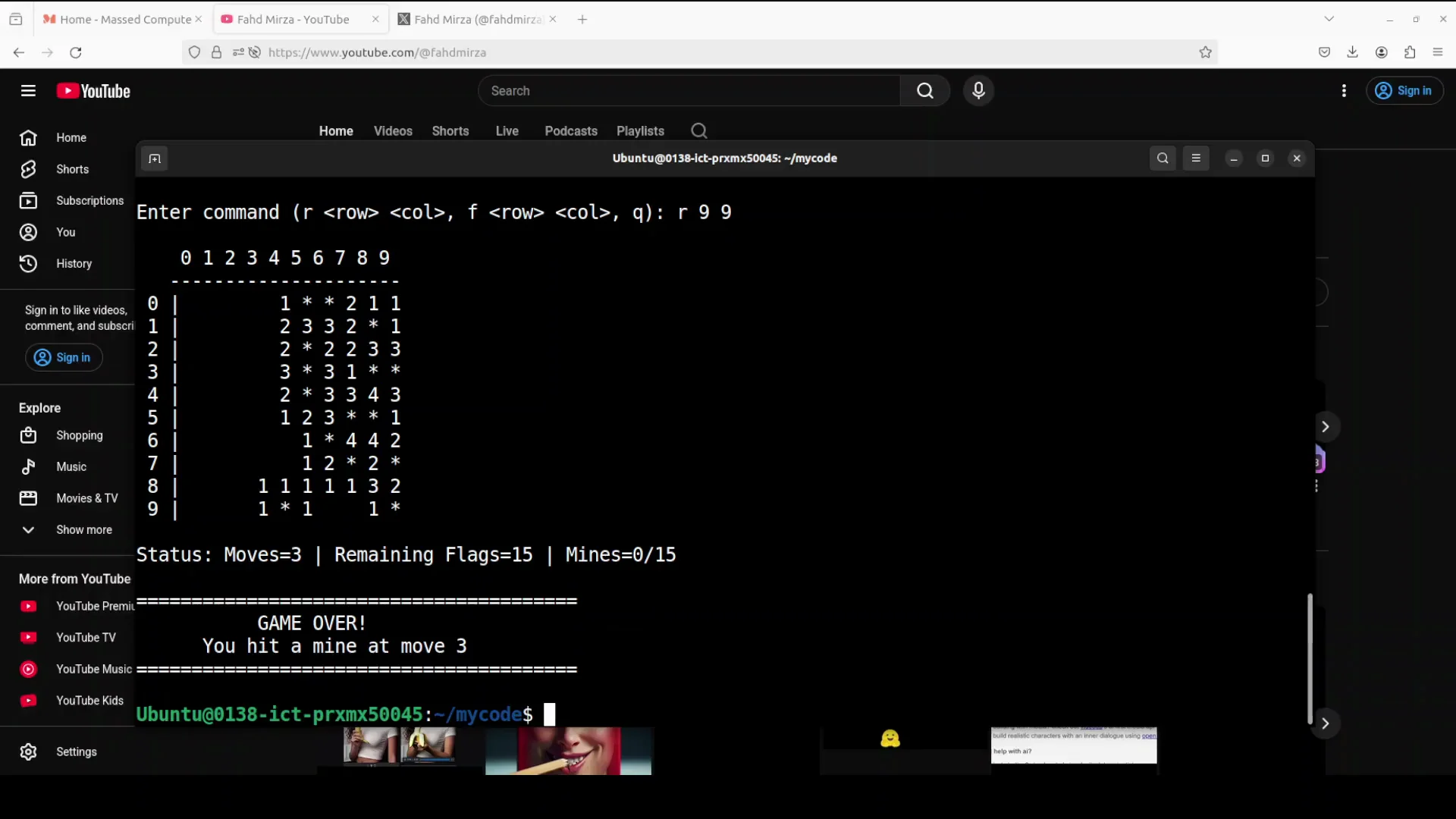
Task: Open the list all tabs dropdown arrow
Action: click(1329, 19)
